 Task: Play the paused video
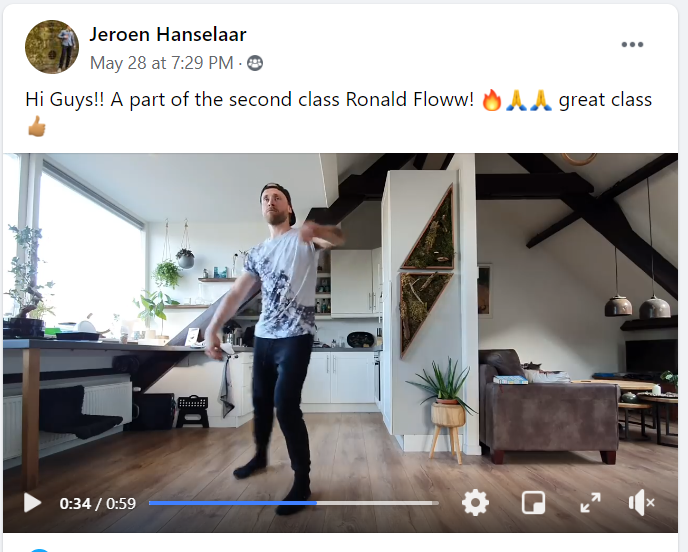coord(32,503)
